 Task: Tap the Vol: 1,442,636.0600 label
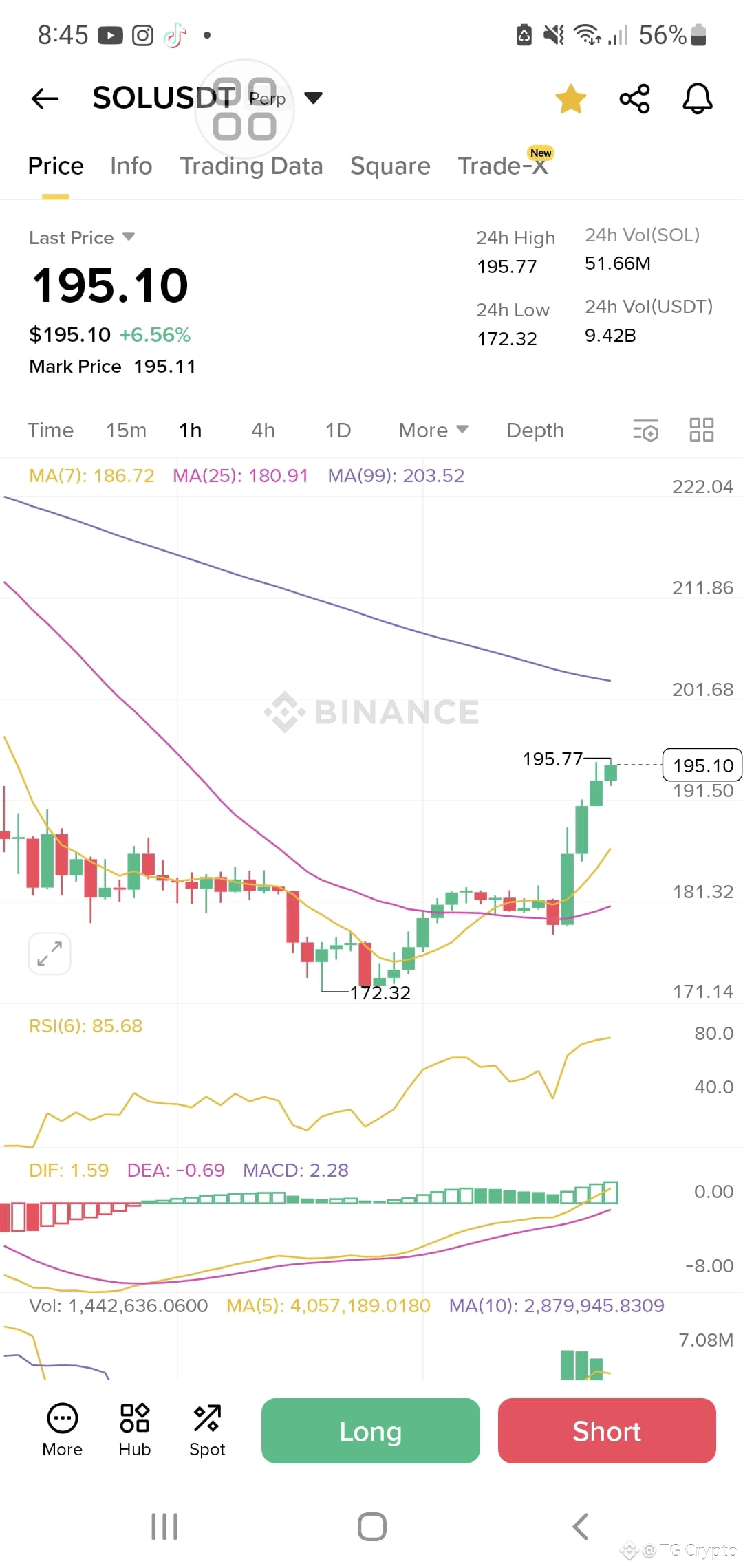click(118, 1306)
